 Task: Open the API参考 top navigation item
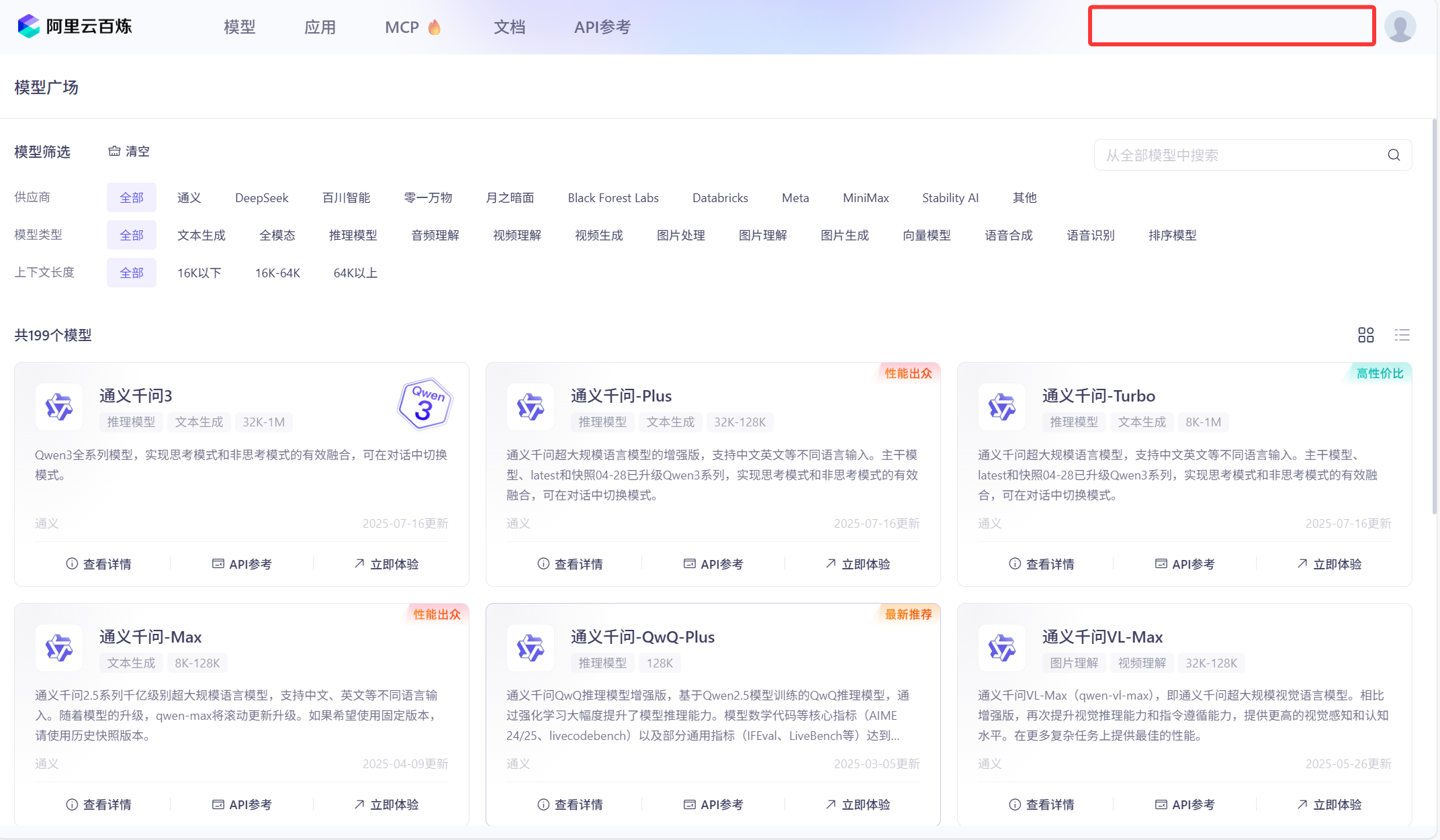pos(602,27)
